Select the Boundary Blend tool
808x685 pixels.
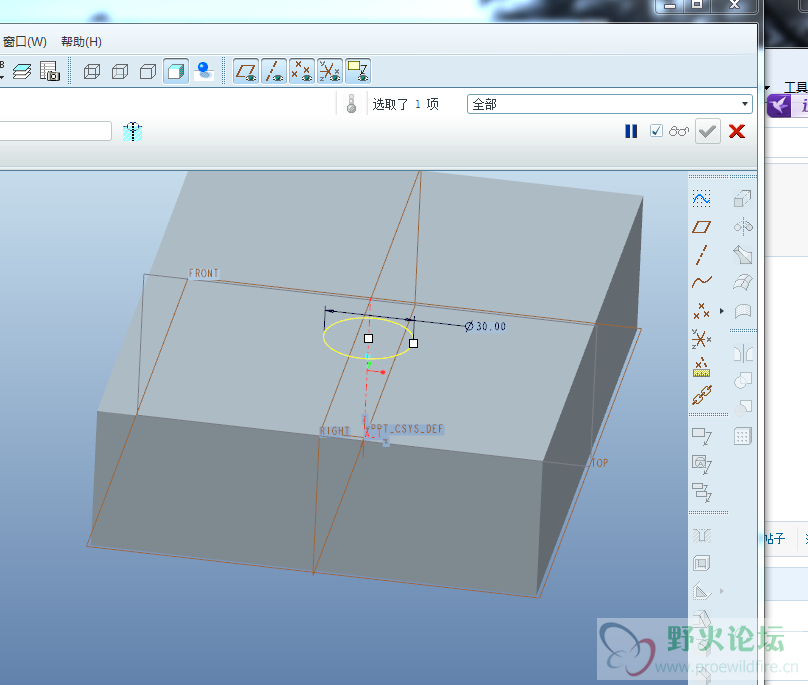tap(743, 282)
